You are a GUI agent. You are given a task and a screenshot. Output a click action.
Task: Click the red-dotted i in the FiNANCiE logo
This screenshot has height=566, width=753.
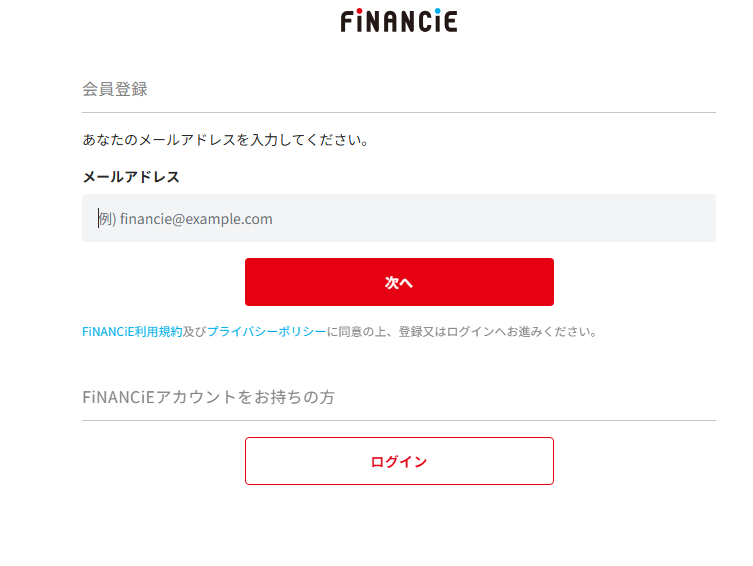click(358, 21)
